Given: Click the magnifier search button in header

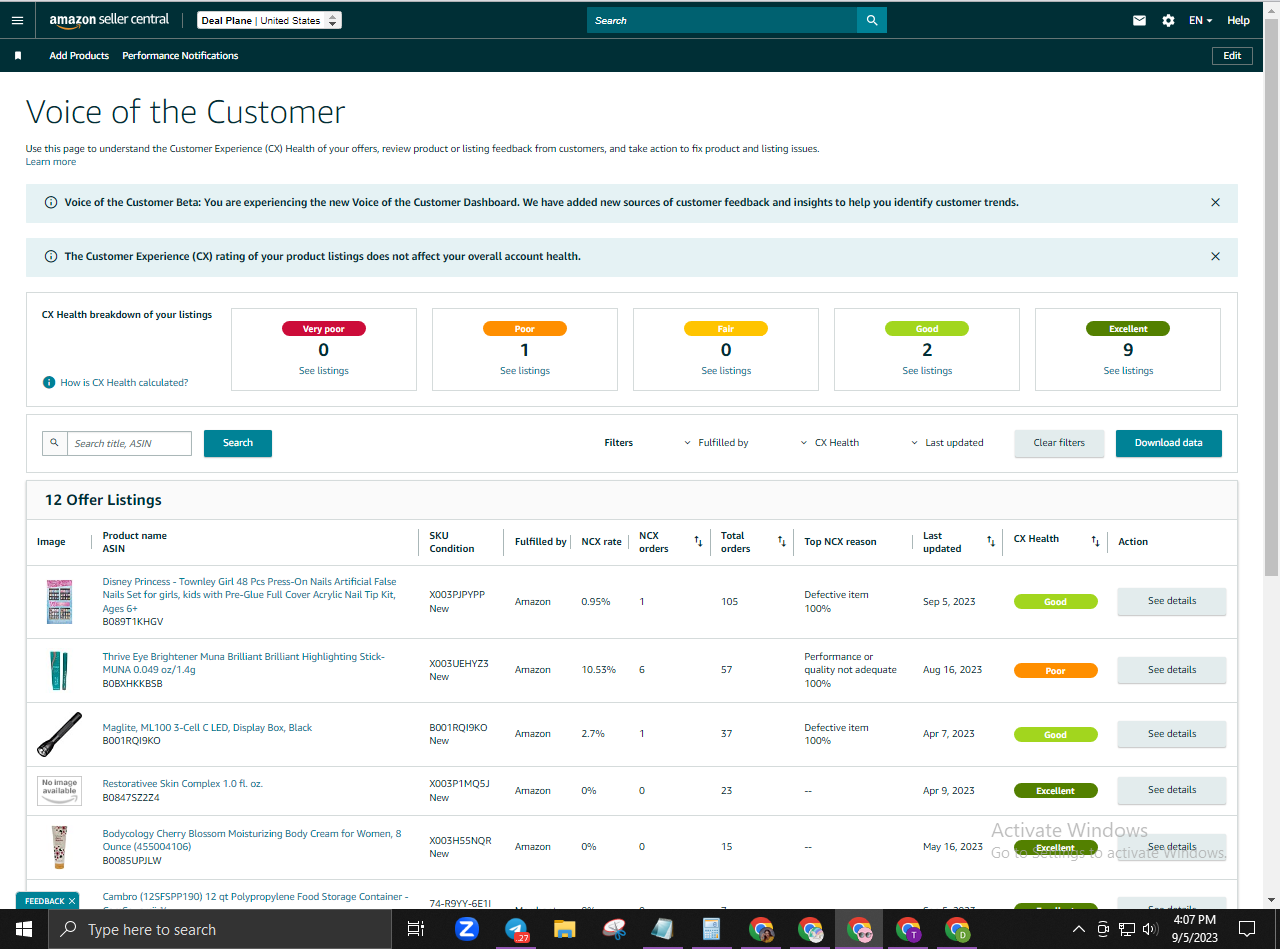Looking at the screenshot, I should [x=872, y=20].
